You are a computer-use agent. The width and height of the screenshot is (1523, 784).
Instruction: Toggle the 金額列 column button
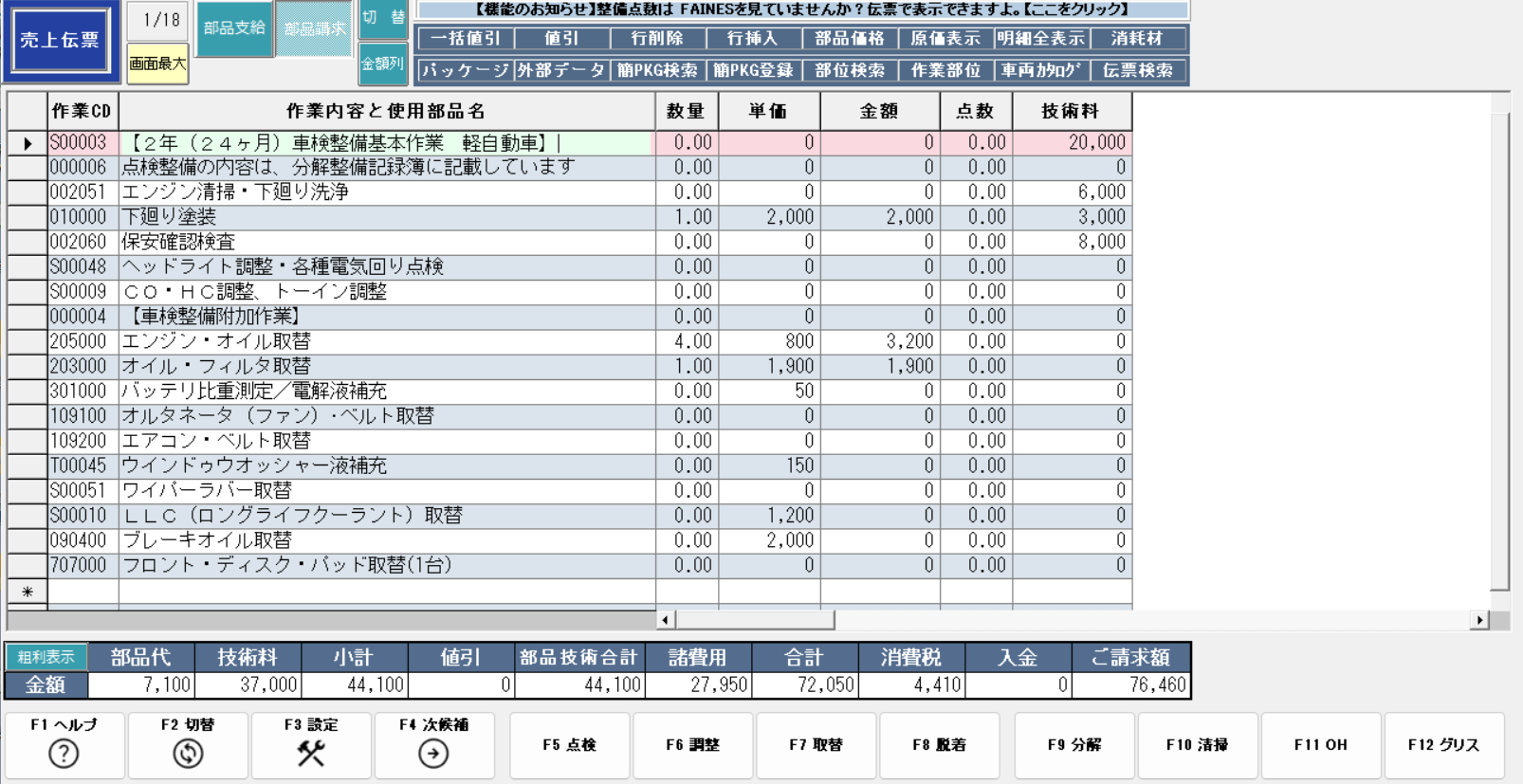pyautogui.click(x=383, y=64)
